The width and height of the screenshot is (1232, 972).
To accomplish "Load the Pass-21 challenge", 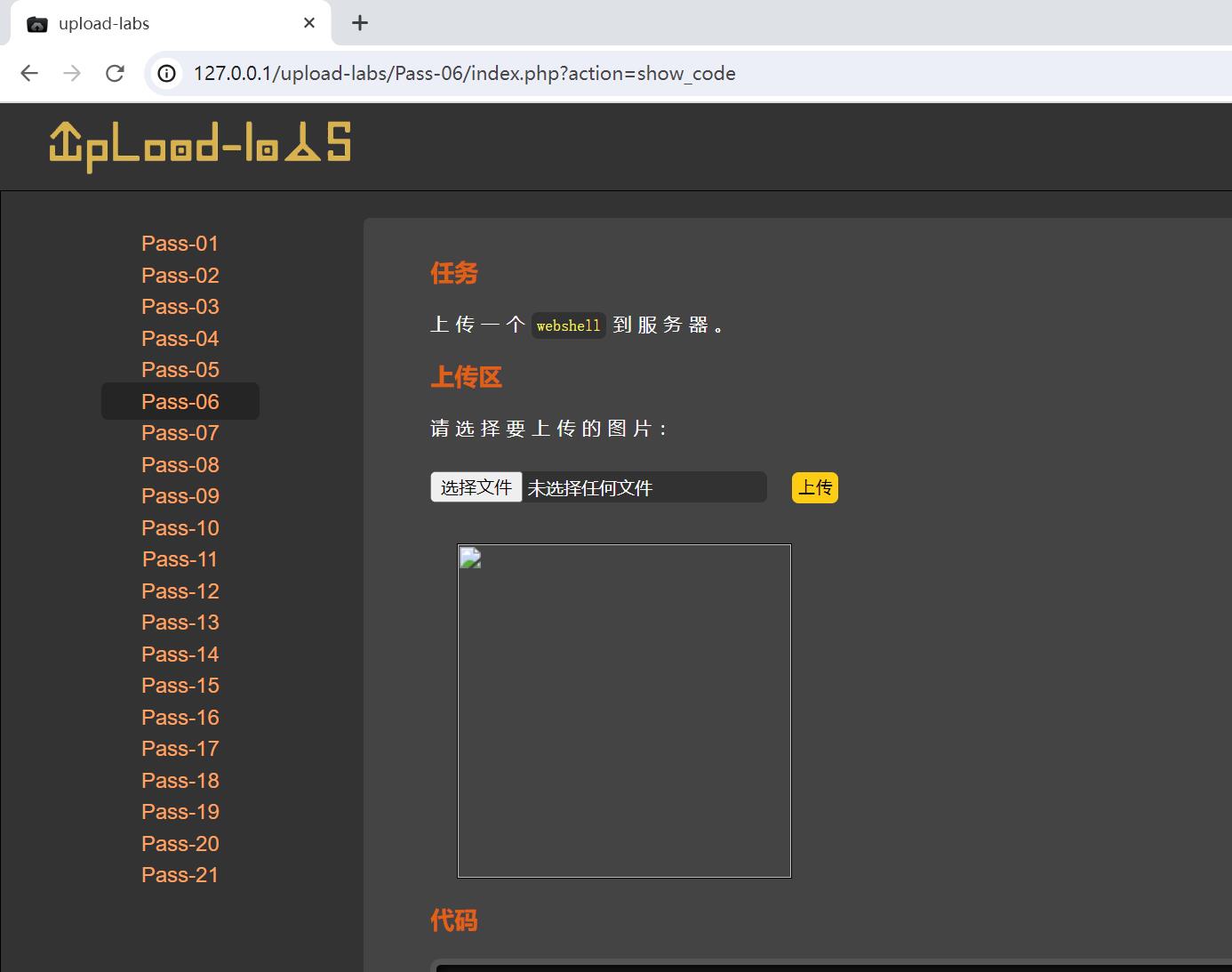I will tap(180, 875).
